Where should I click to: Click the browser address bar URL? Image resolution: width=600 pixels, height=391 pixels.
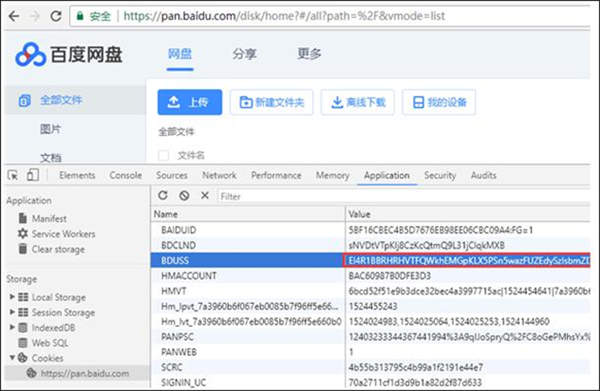[284, 16]
